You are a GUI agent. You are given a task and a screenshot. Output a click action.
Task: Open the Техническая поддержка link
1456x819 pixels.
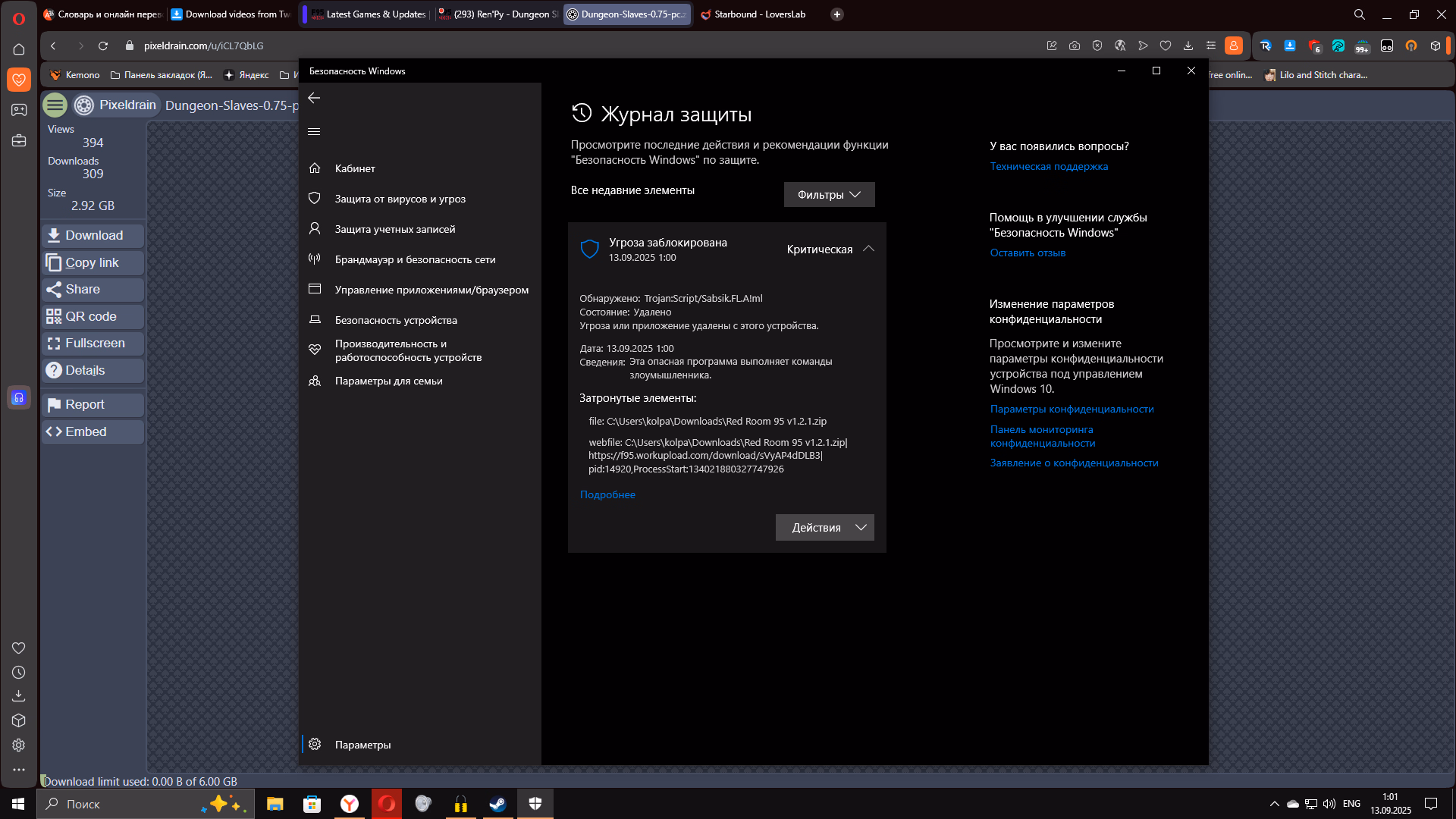(x=1049, y=166)
